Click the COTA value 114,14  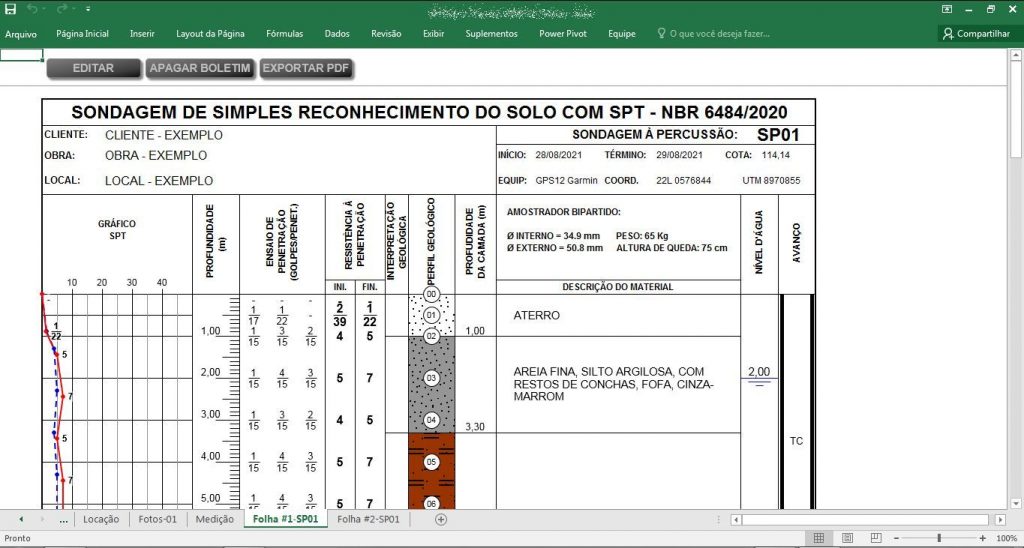[x=776, y=155]
